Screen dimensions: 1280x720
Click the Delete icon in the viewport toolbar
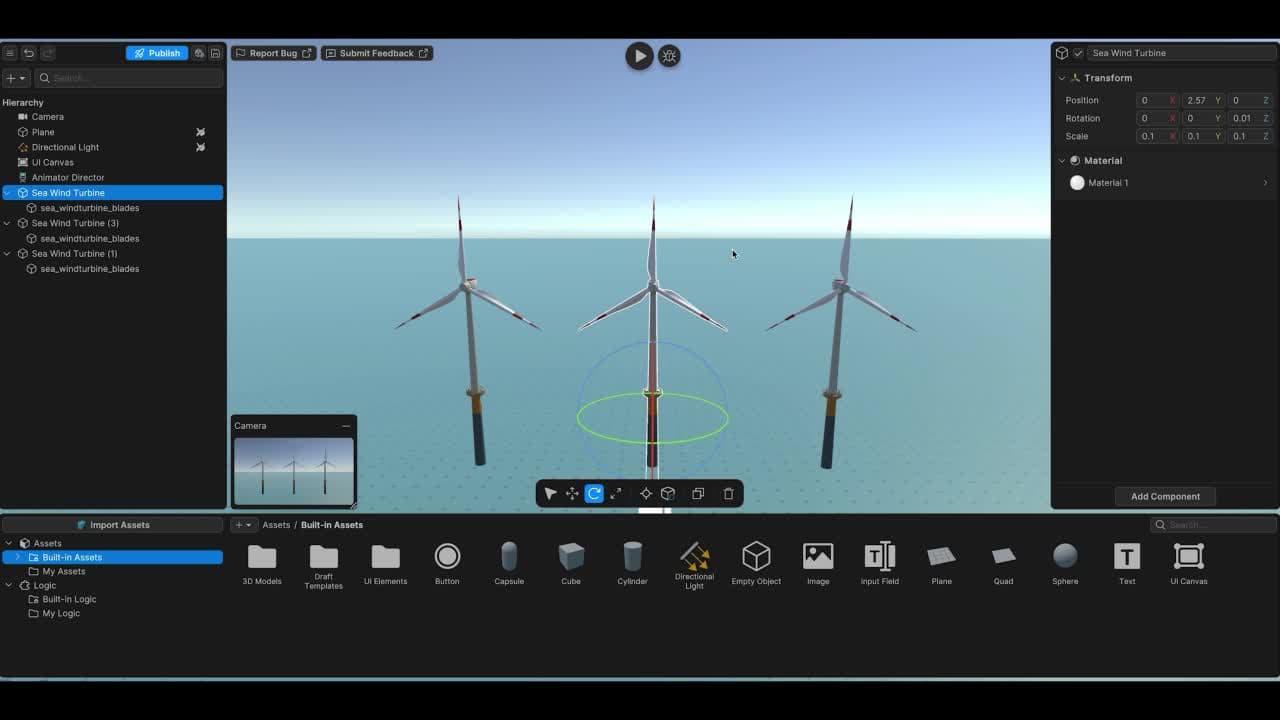tap(728, 493)
